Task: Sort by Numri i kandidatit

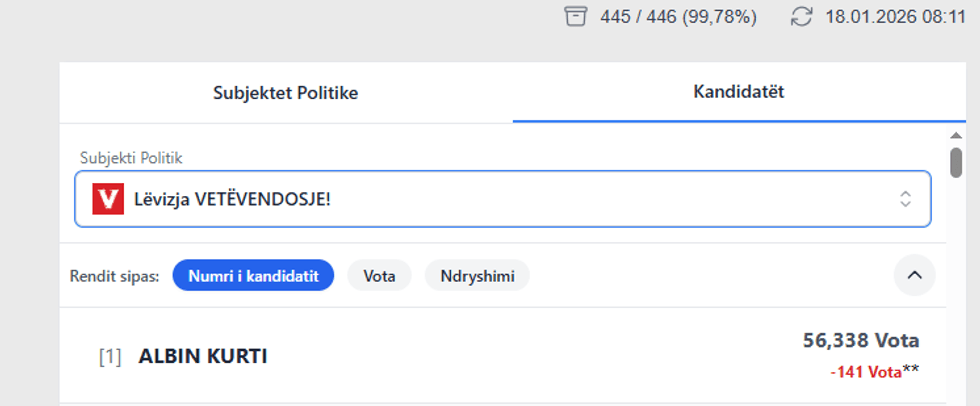Action: (252, 276)
